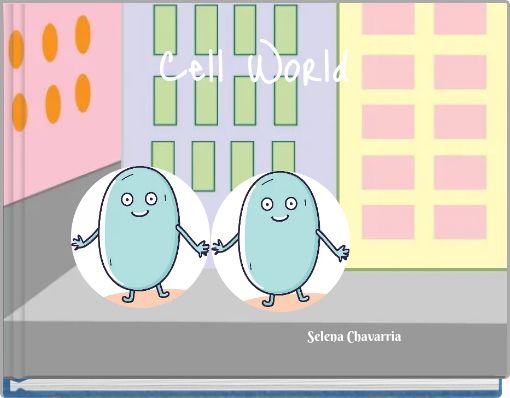Click the Cell World title text
510x398 pixels.
click(254, 63)
